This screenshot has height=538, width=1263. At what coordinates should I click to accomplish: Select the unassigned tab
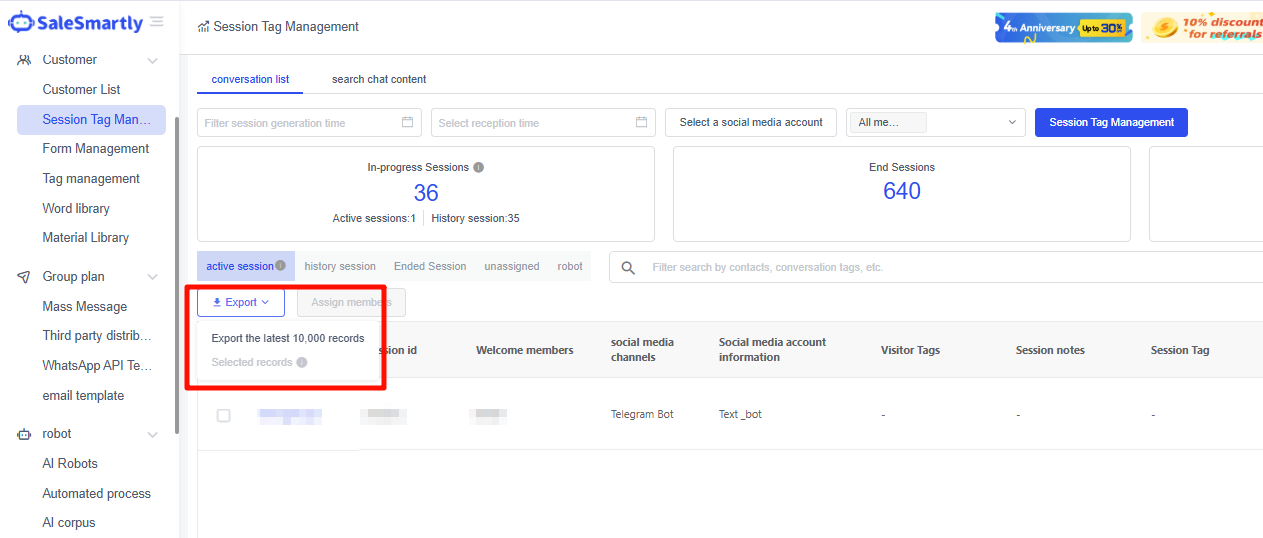click(512, 266)
